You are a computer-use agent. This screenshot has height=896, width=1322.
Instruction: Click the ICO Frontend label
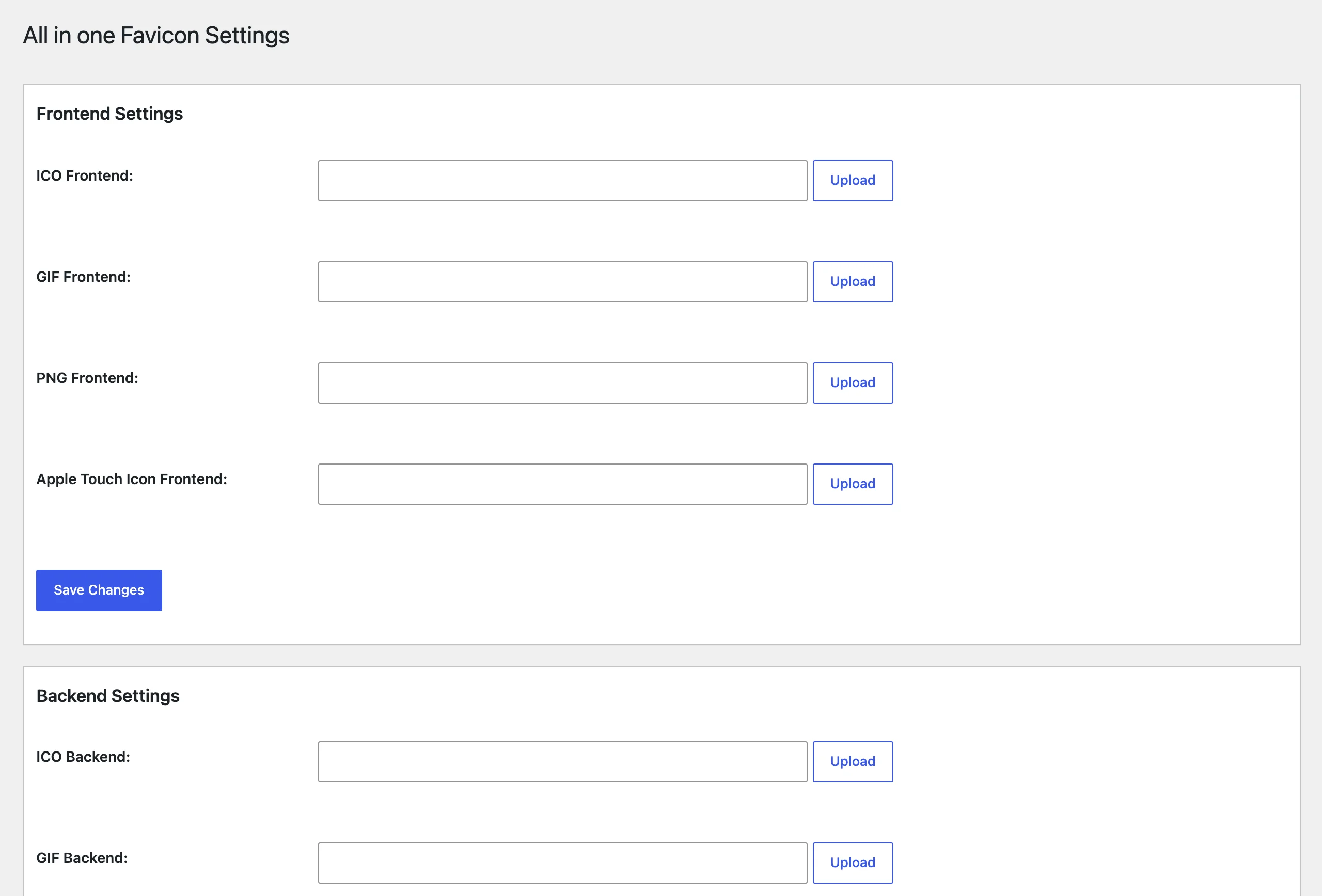pos(85,175)
